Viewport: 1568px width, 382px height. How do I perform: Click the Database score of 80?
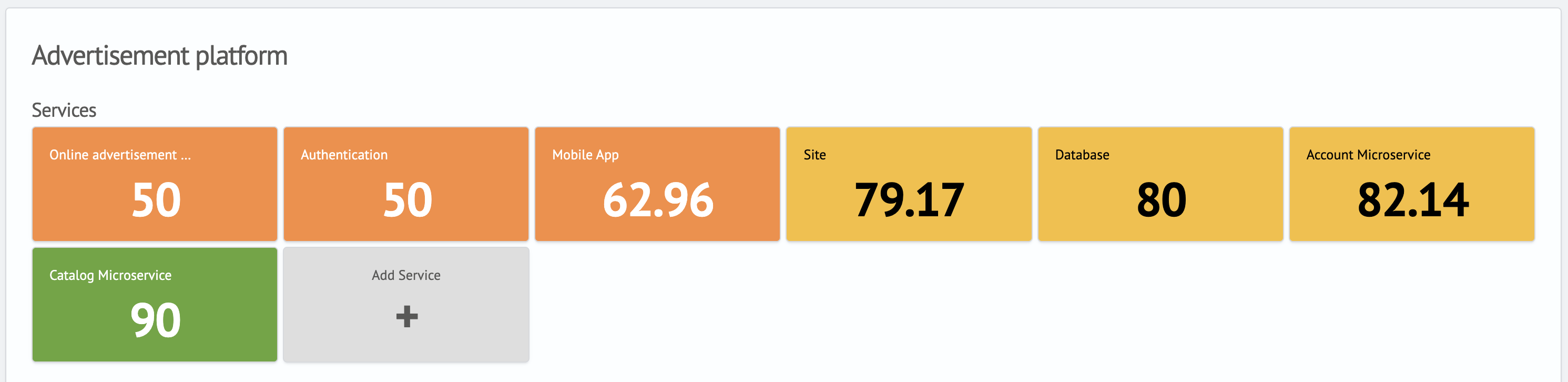point(1162,200)
